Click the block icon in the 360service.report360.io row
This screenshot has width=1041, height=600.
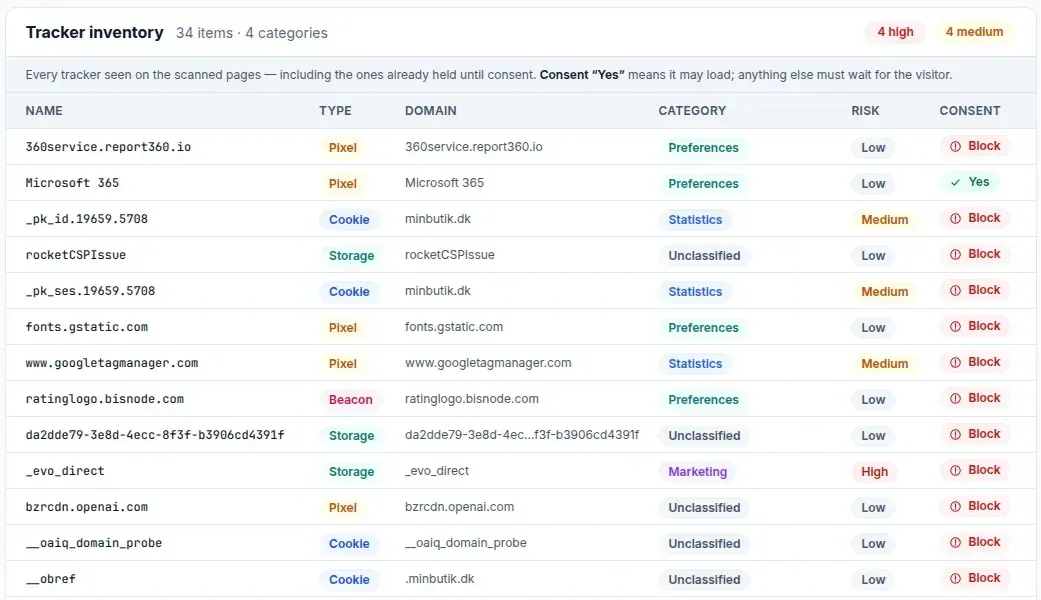[x=955, y=147]
